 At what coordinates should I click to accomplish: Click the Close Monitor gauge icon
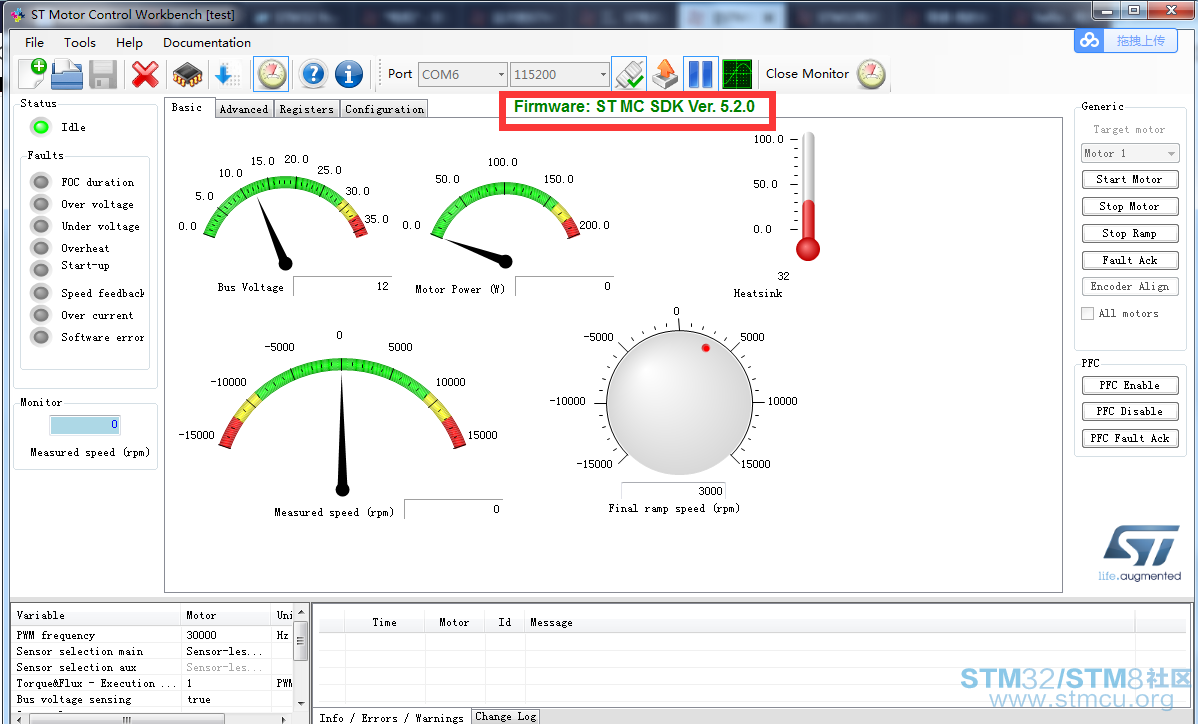[x=871, y=74]
